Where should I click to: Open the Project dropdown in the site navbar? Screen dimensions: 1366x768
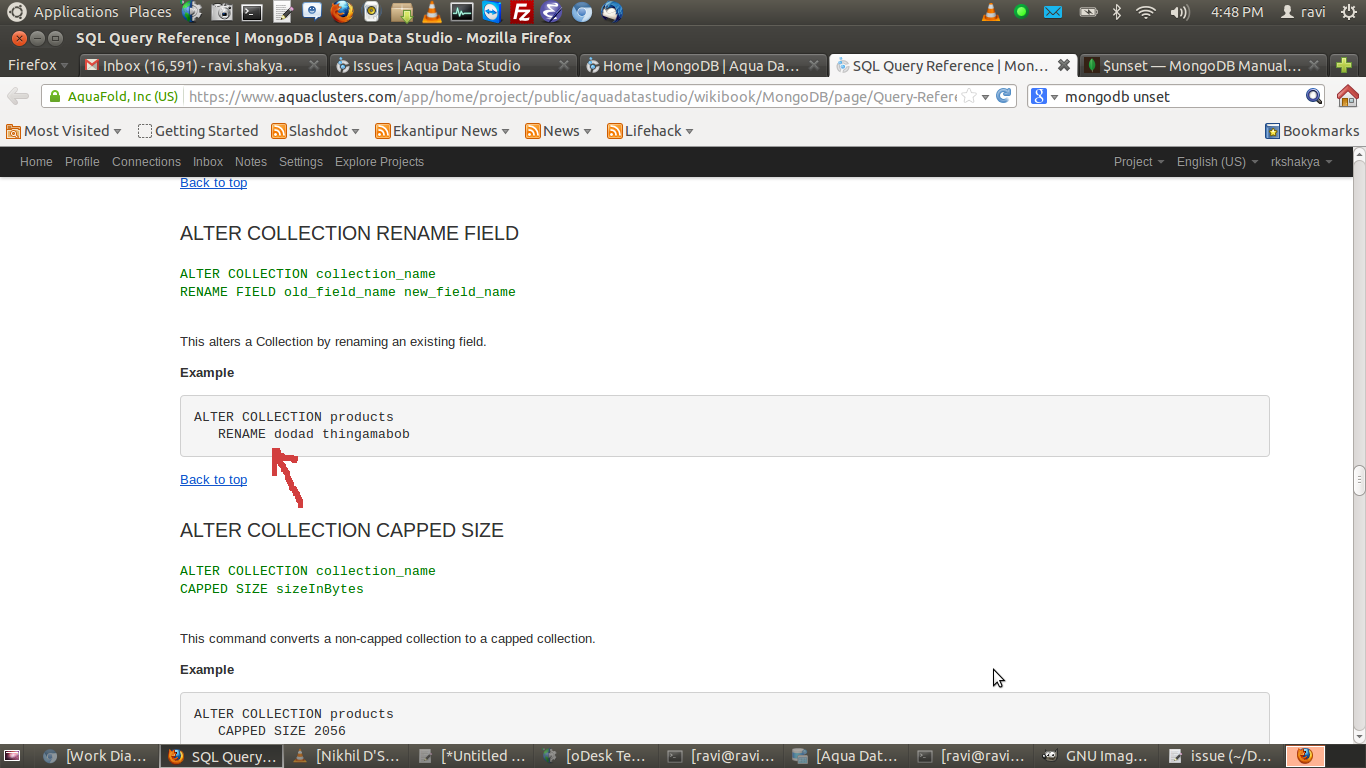point(1139,162)
